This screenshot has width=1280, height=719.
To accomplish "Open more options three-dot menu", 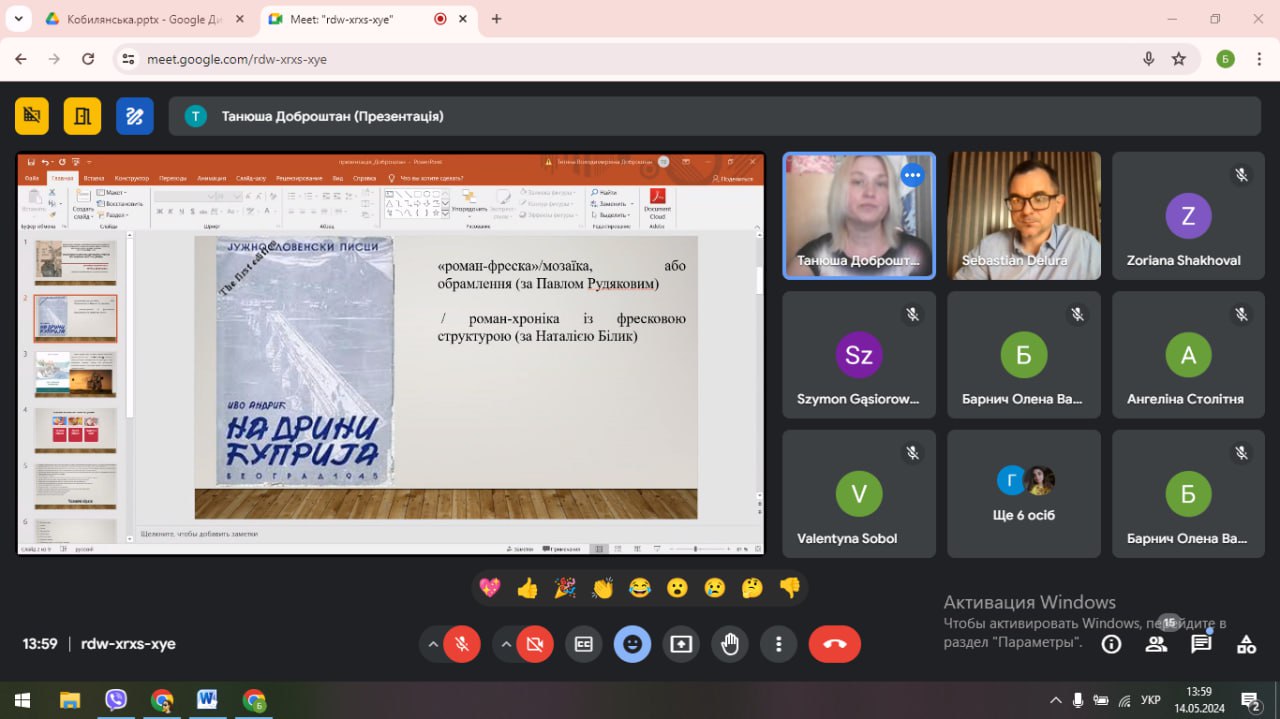I will [778, 644].
